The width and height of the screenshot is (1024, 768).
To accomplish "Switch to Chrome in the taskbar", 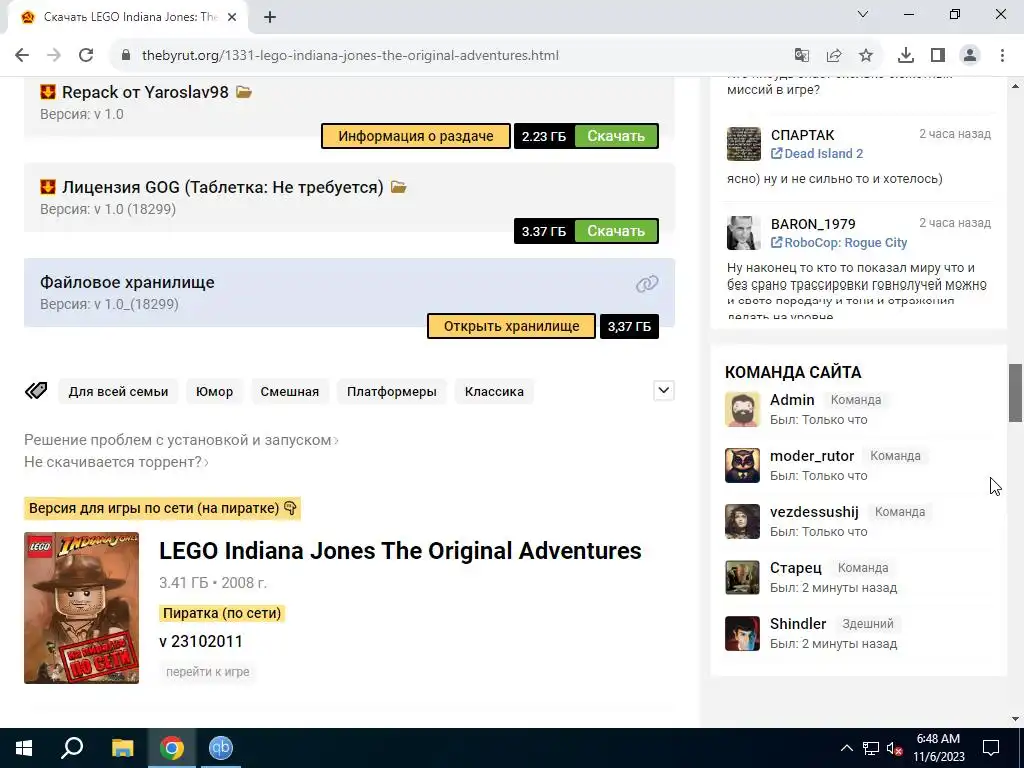I will click(x=172, y=748).
